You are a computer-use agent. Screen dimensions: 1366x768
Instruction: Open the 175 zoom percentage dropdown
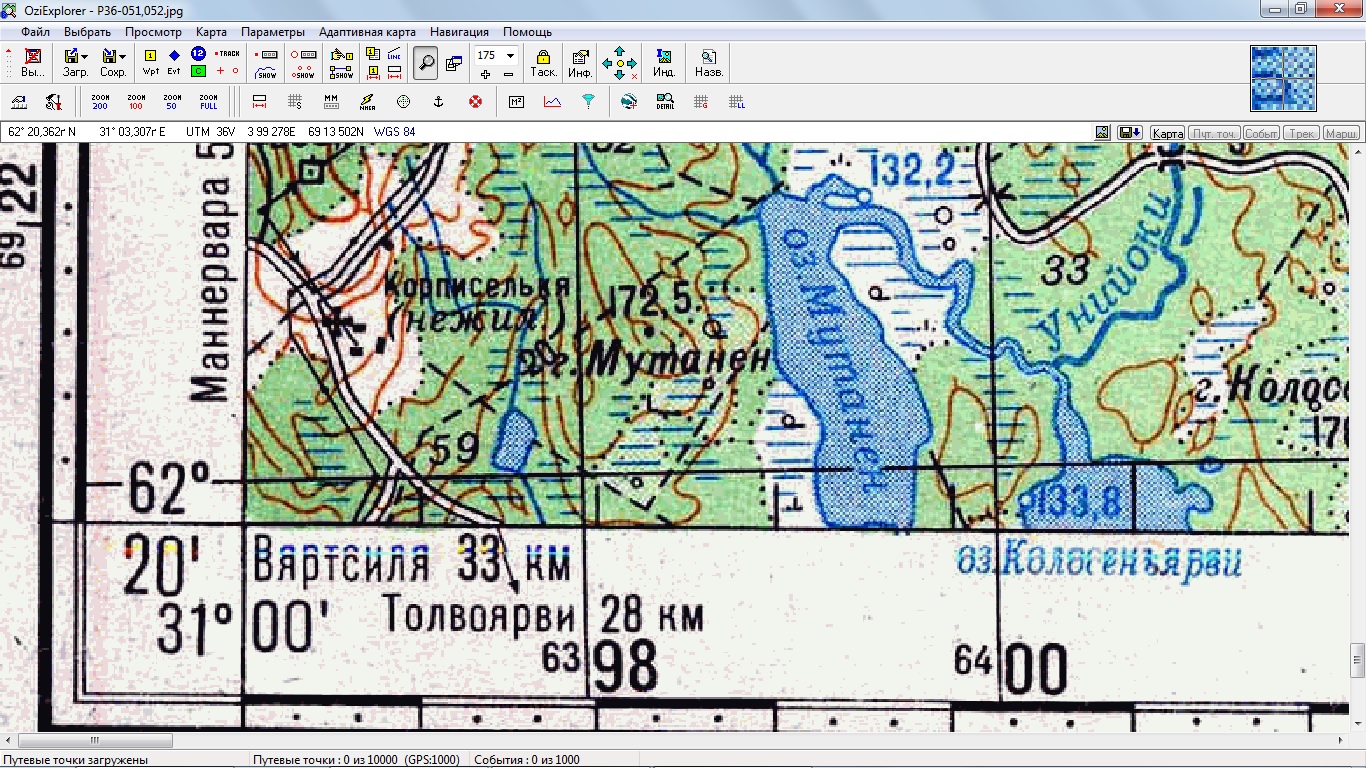pyautogui.click(x=510, y=56)
